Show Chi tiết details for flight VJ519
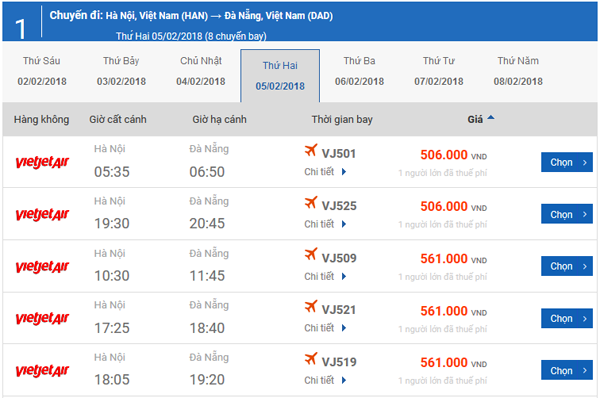600x398 pixels. click(x=325, y=380)
